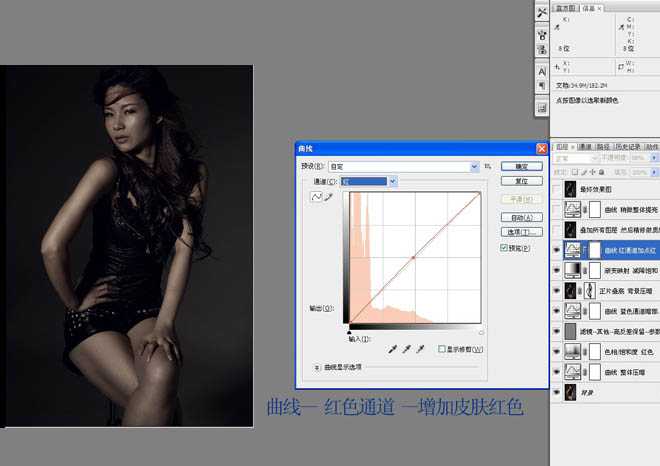The width and height of the screenshot is (660, 466).
Task: Expand the 曲线显示选项 curve display options
Action: (317, 367)
